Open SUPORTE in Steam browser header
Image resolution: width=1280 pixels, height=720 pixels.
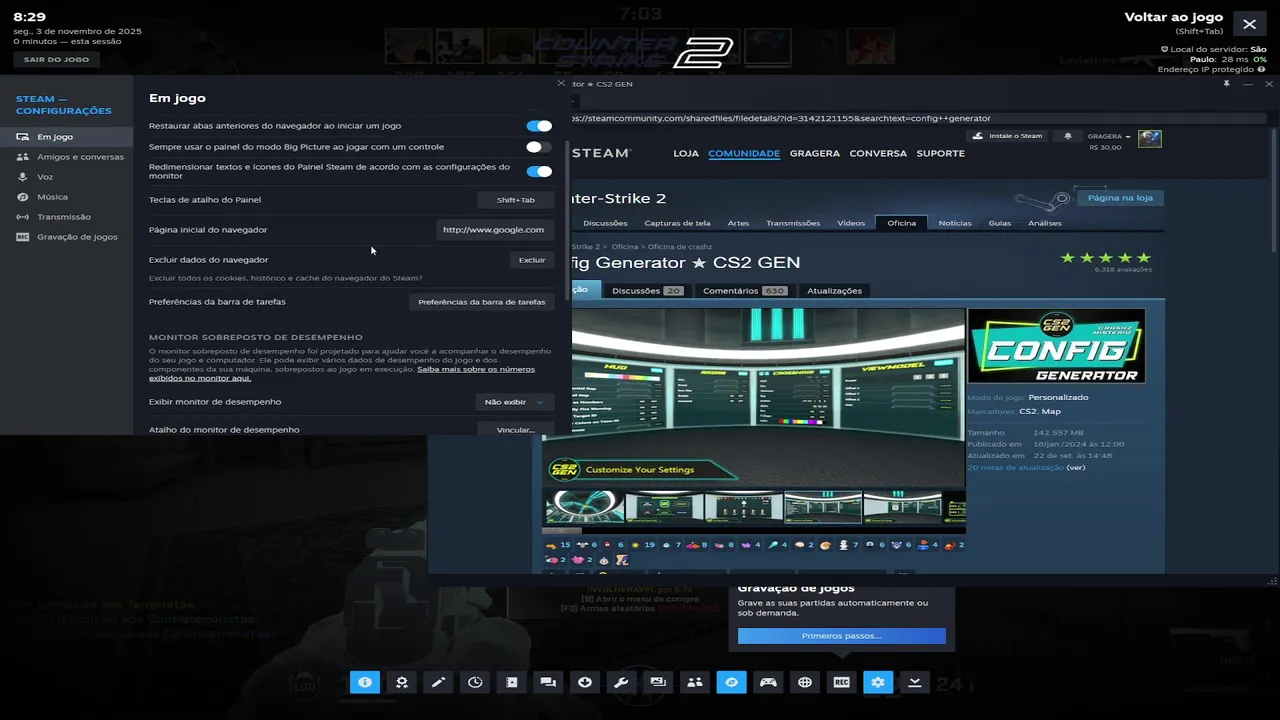point(940,153)
